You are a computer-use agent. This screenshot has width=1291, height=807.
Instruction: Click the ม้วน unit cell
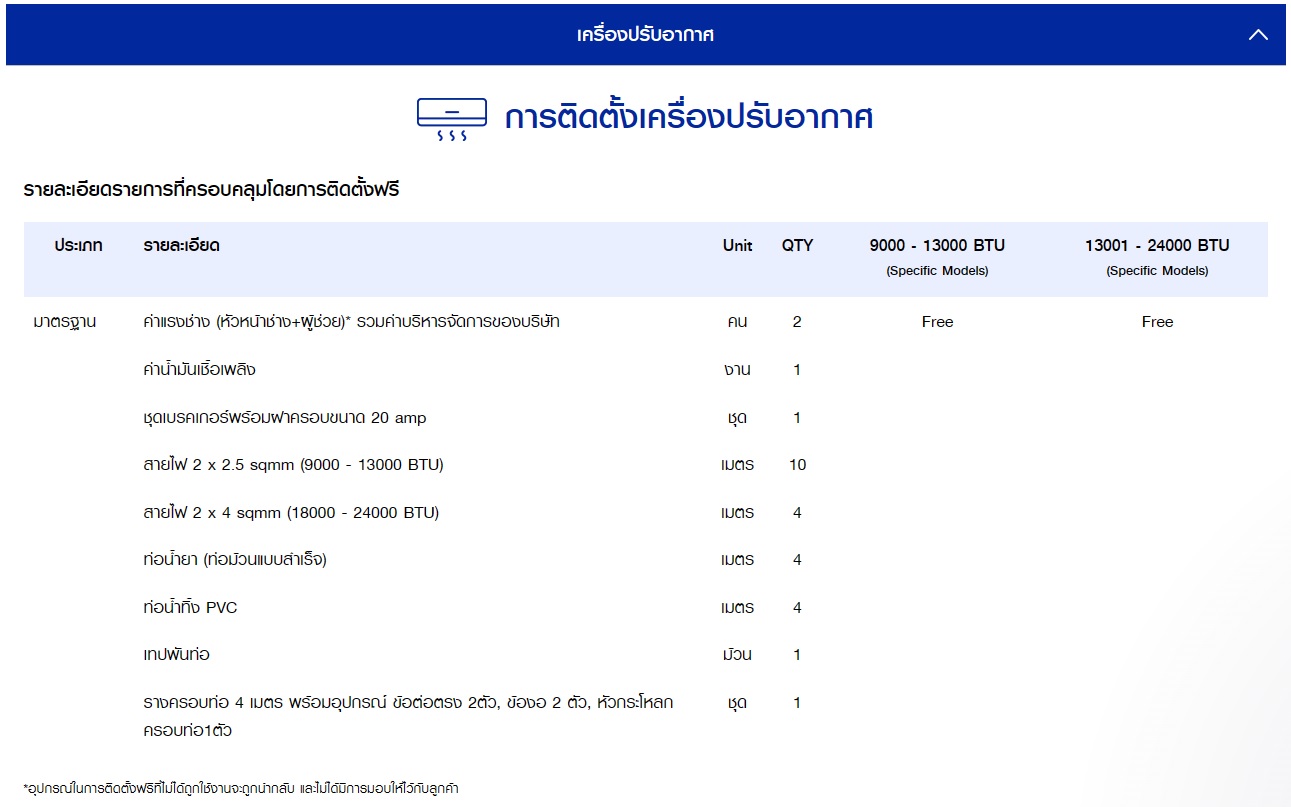[x=738, y=655]
